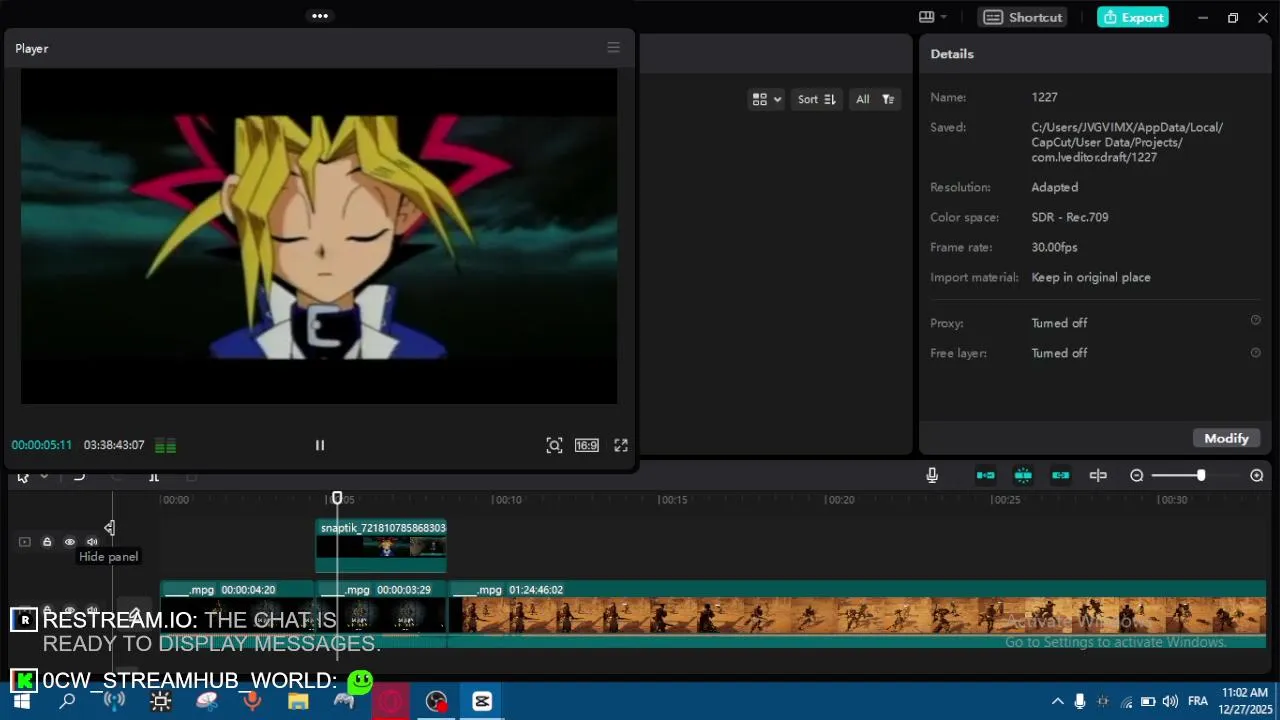Zoom out the timeline with minus icon
The height and width of the screenshot is (720, 1280).
(1137, 475)
